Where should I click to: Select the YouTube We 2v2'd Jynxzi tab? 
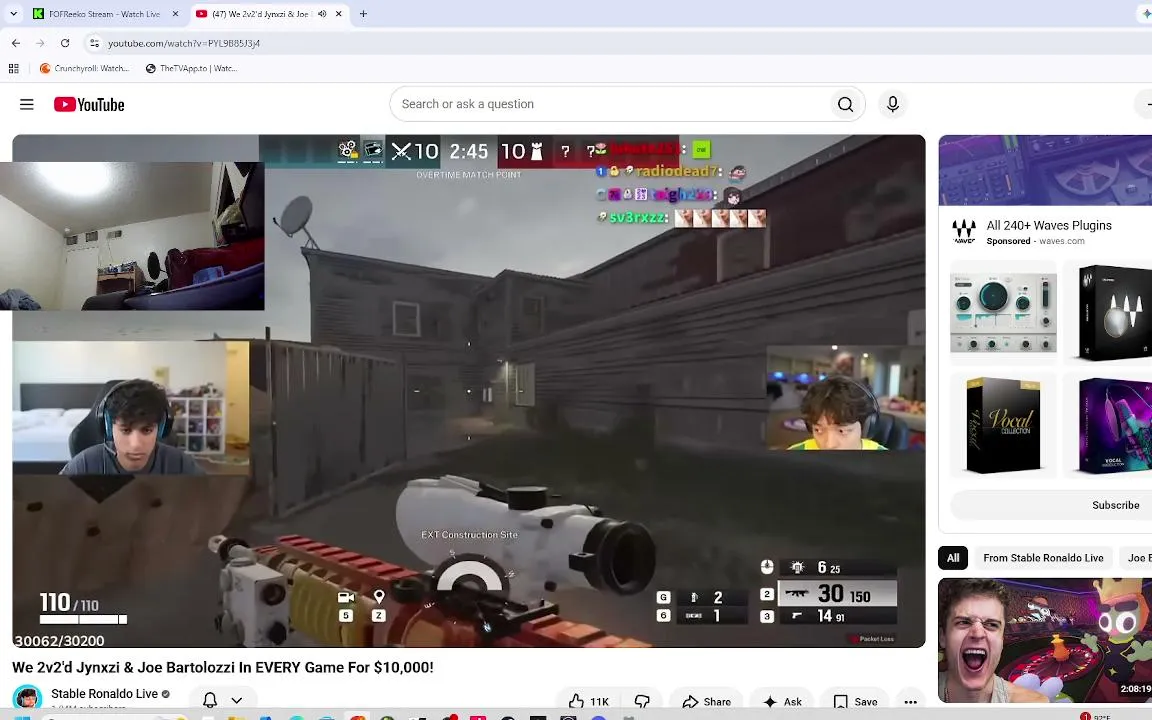(260, 14)
